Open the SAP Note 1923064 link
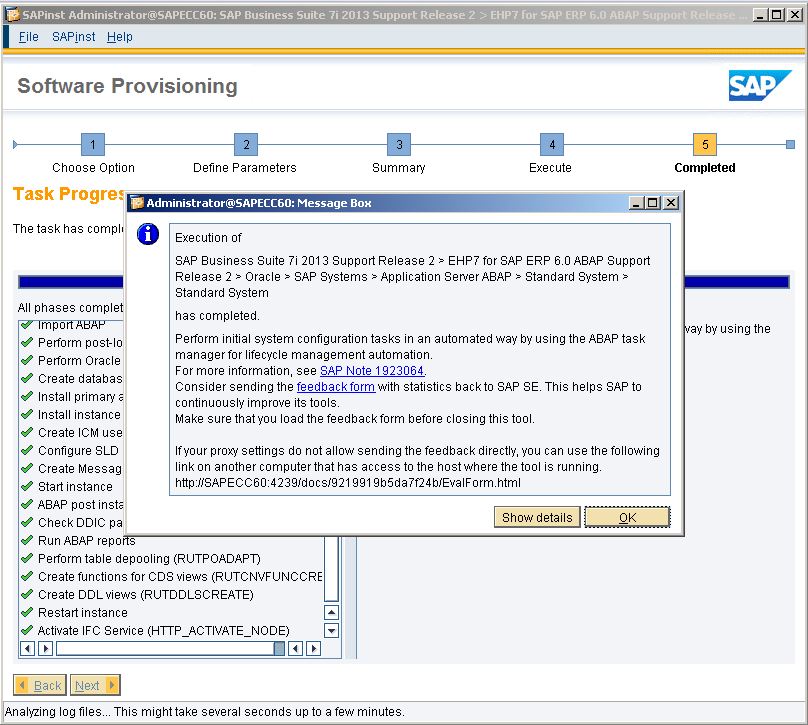The height and width of the screenshot is (725, 808). [x=372, y=370]
